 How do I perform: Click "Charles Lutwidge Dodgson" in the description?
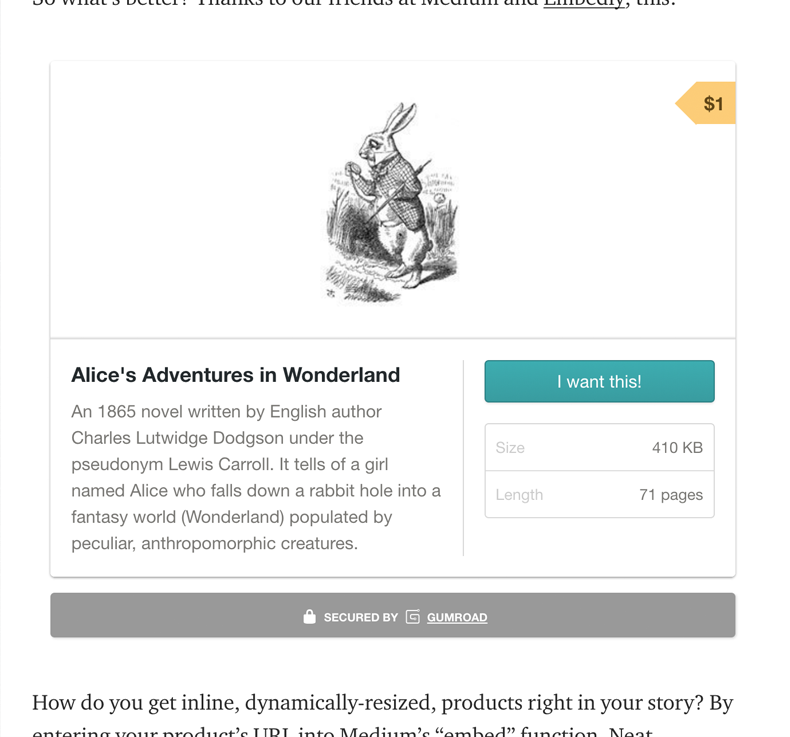point(176,438)
